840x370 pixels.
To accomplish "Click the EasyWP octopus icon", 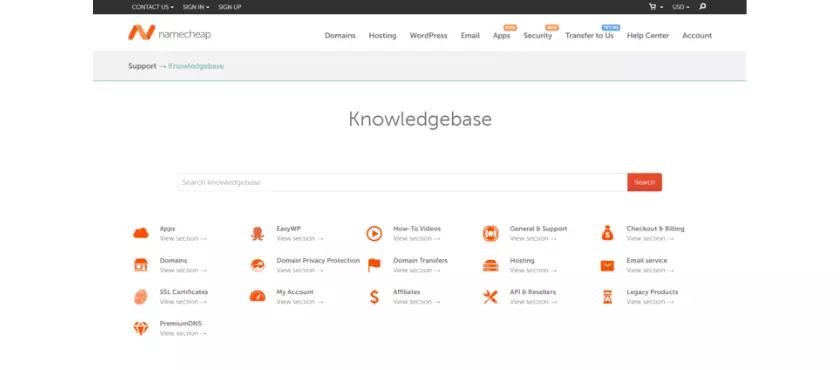I will [257, 233].
